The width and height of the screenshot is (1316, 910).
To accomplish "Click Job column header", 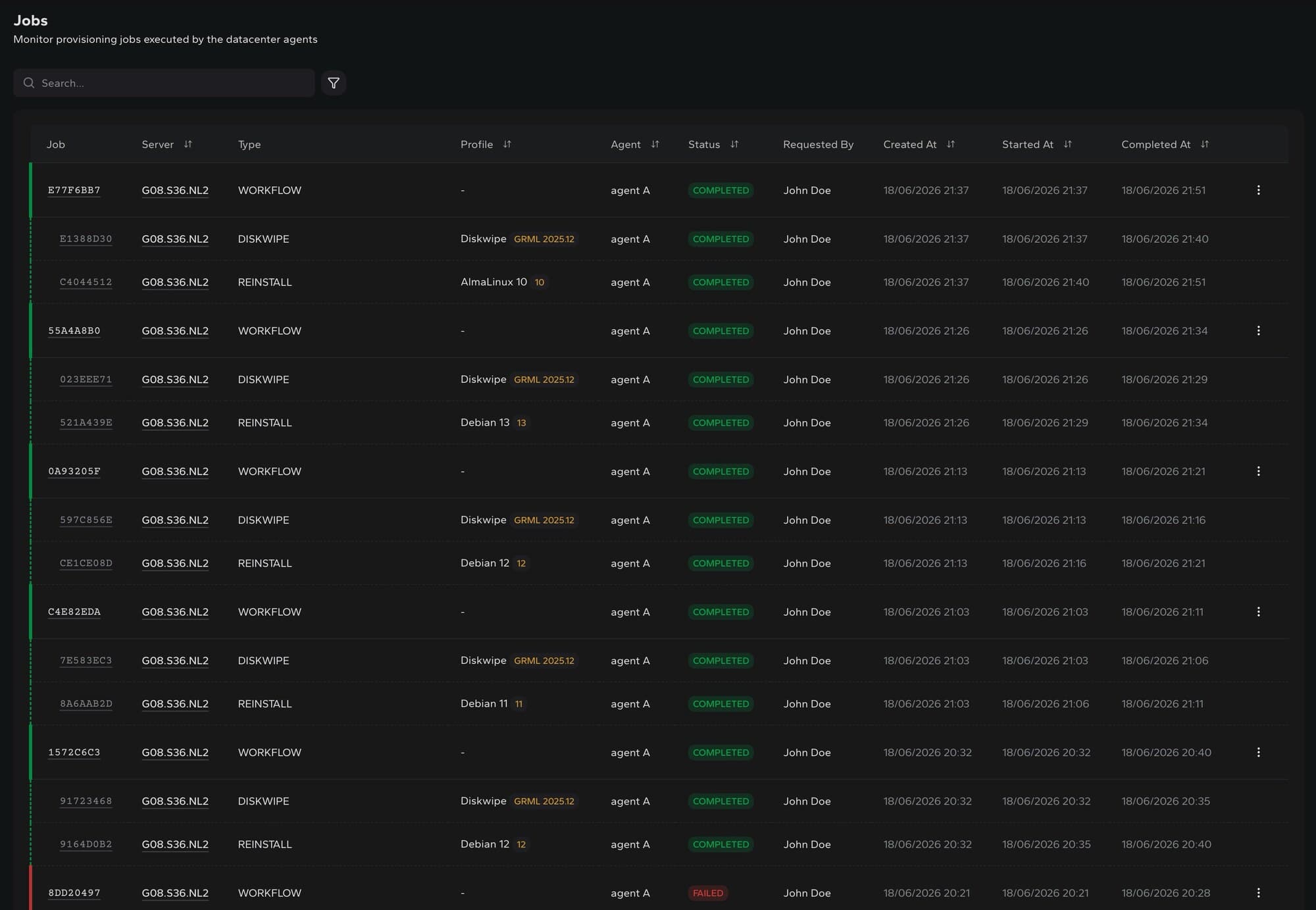I will click(56, 144).
